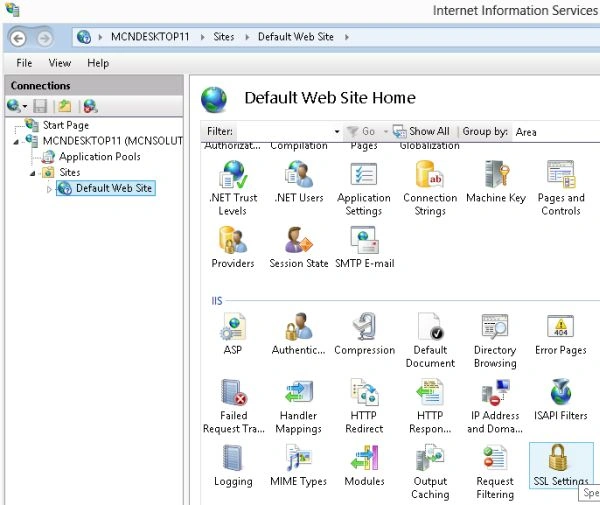
Task: Open the Help menu
Action: (x=98, y=63)
